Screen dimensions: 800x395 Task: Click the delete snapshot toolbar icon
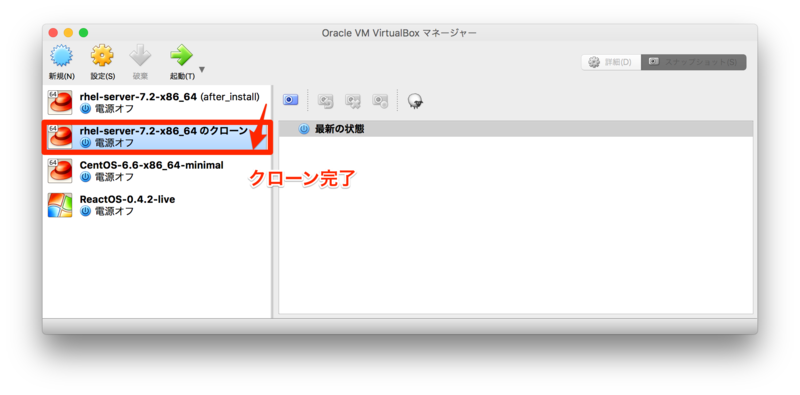coord(353,101)
